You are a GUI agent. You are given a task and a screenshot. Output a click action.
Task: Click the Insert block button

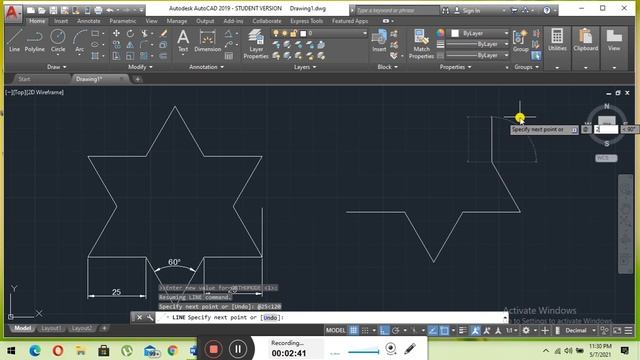[x=379, y=40]
